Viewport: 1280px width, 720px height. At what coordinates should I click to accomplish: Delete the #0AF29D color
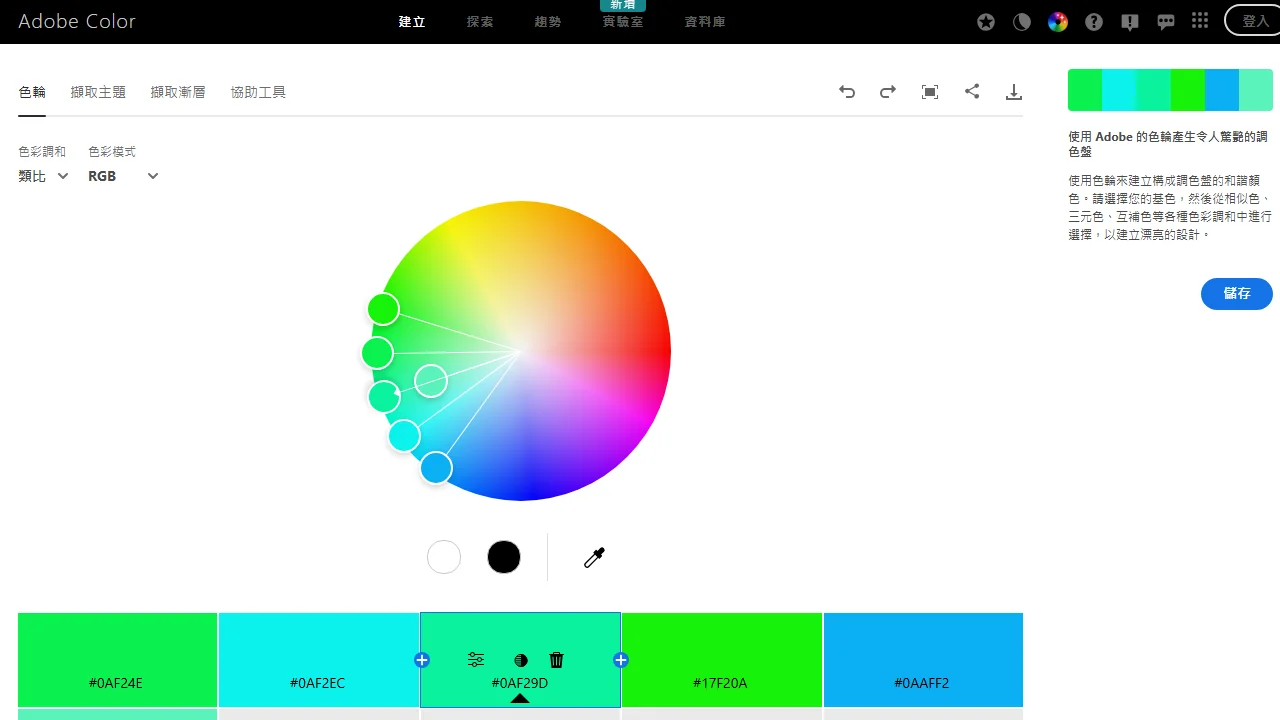(556, 660)
